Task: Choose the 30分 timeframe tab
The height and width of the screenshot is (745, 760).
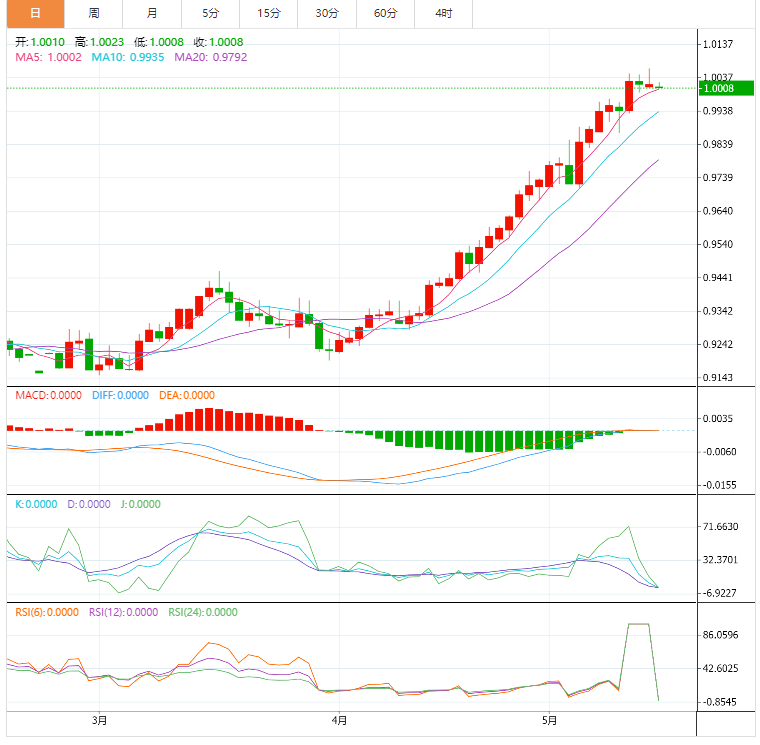Action: coord(327,13)
